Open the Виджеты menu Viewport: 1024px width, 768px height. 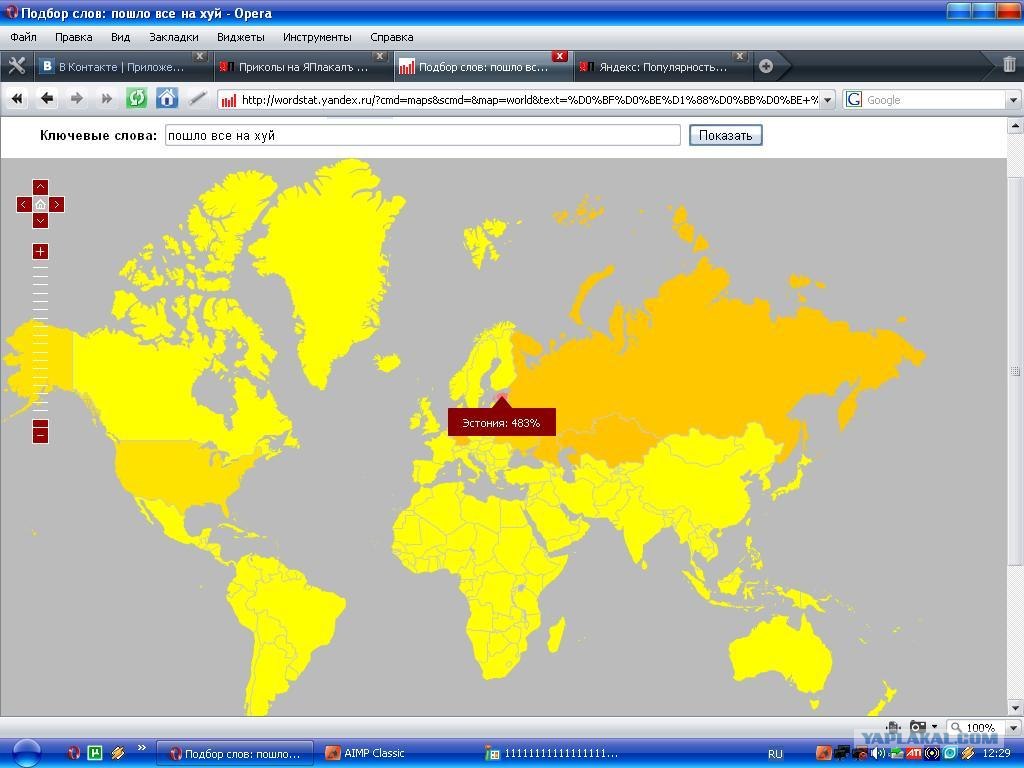tap(240, 37)
